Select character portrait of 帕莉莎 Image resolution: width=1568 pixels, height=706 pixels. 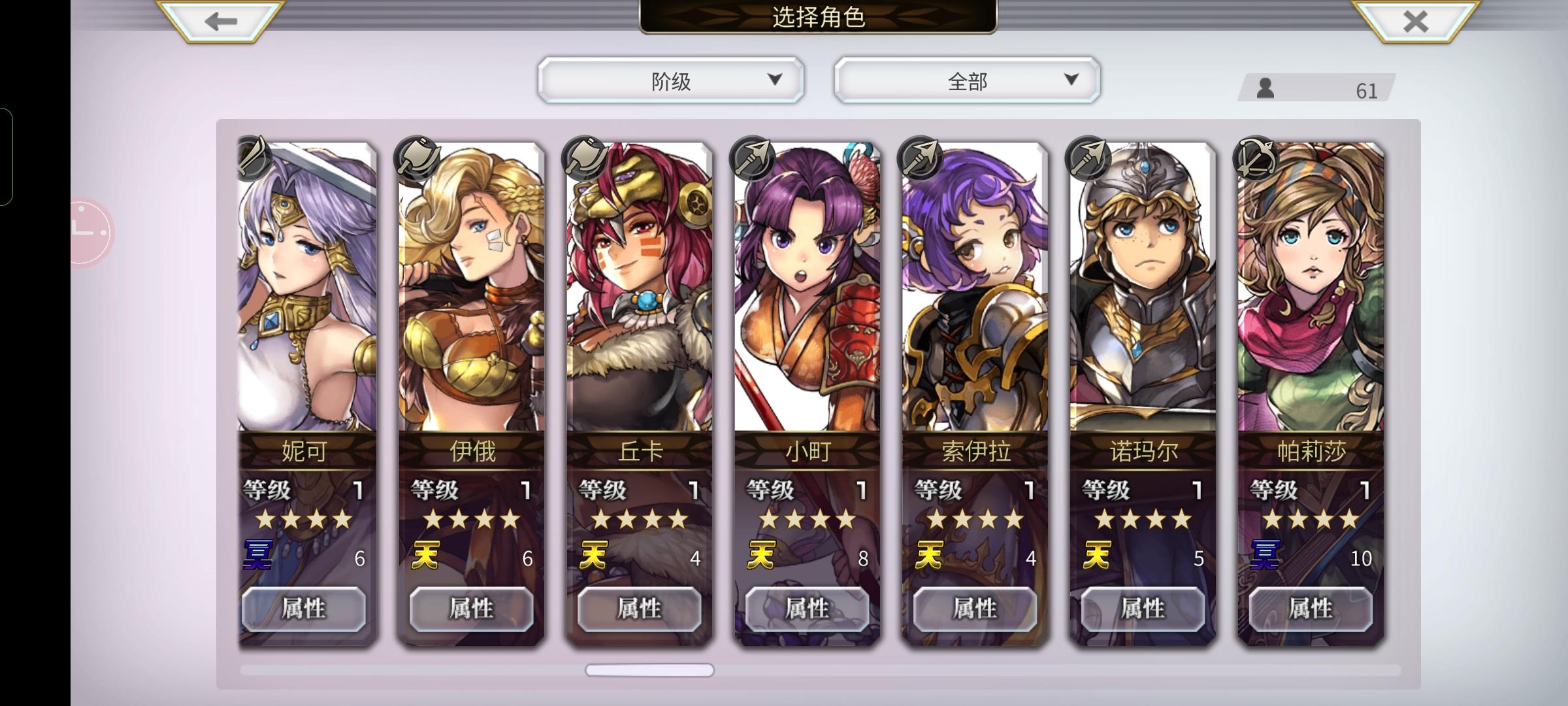1311,288
